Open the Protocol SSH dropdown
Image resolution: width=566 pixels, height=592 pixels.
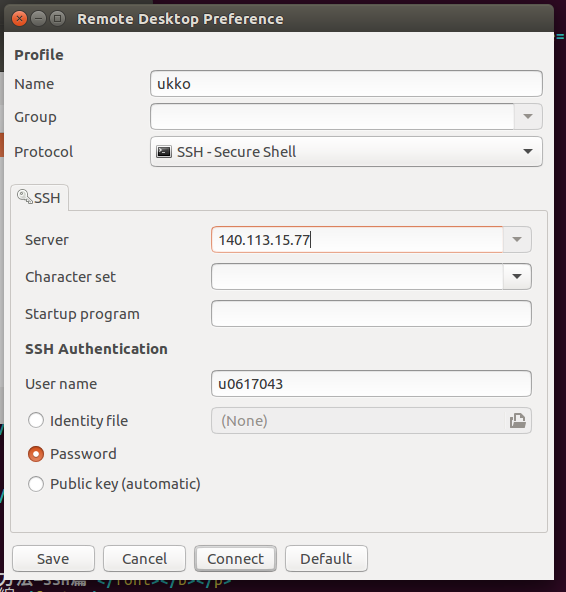346,152
